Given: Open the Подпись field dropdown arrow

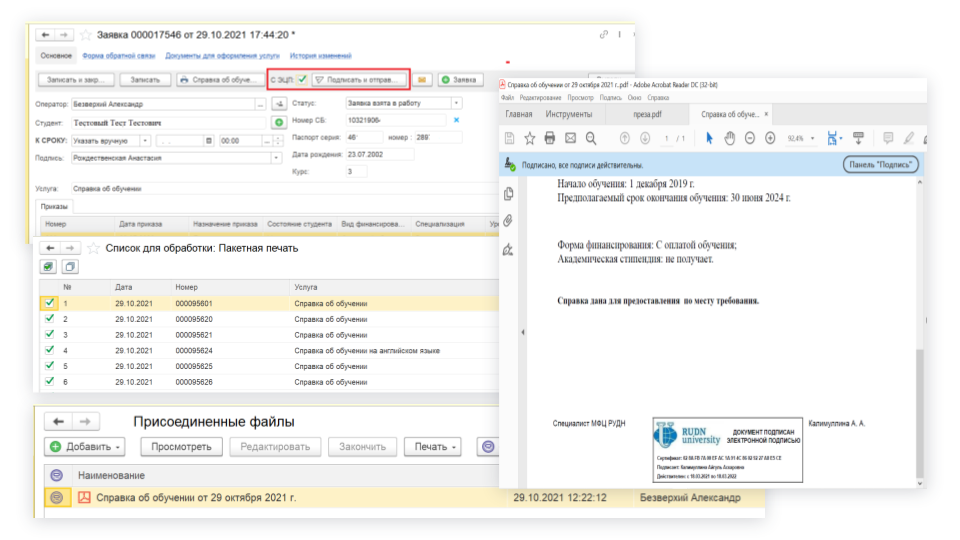Looking at the screenshot, I should tap(276, 157).
